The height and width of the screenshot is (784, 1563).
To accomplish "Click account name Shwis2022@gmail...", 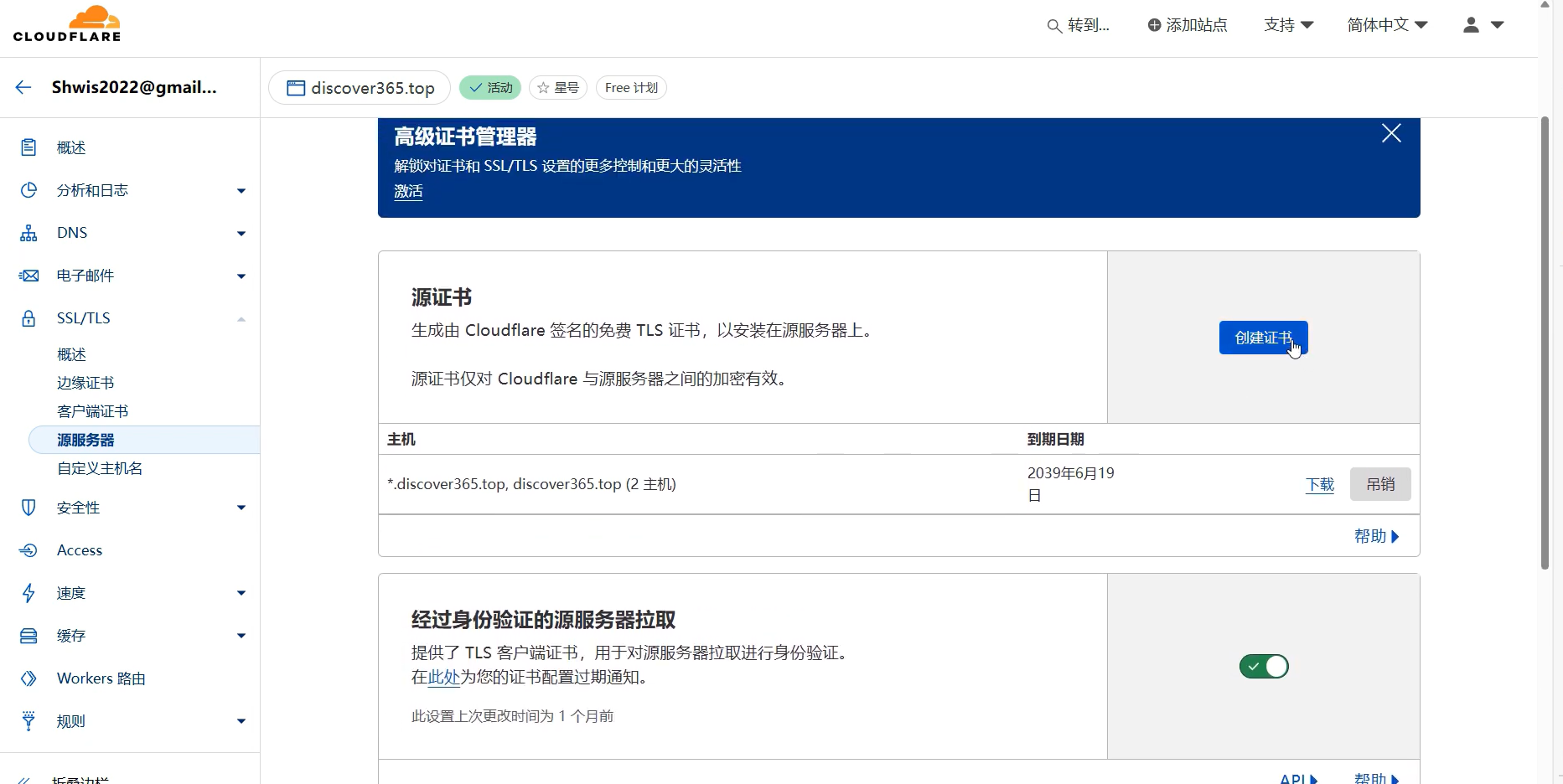I will pos(134,87).
